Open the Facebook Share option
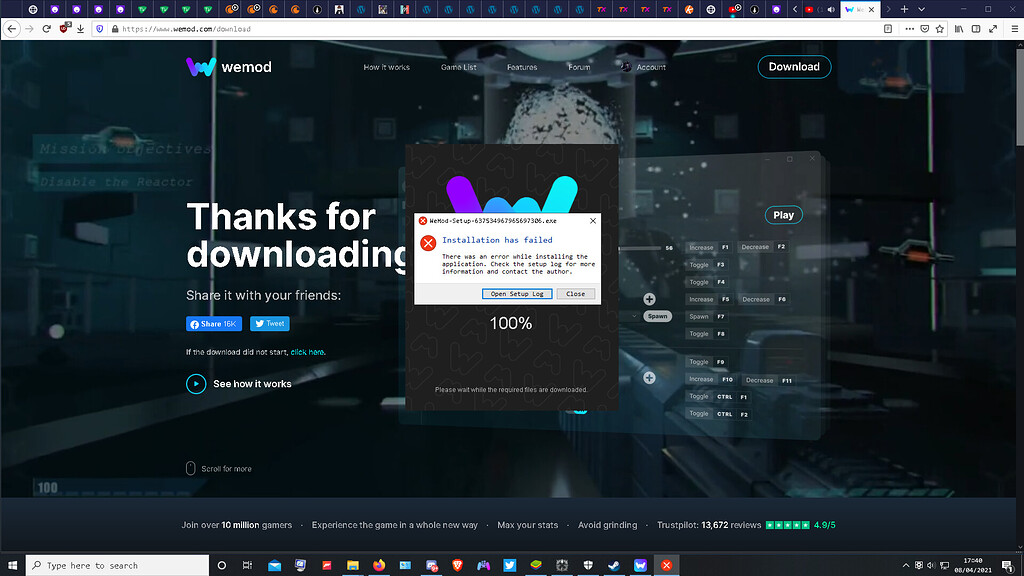Viewport: 1024px width, 576px height. [213, 323]
